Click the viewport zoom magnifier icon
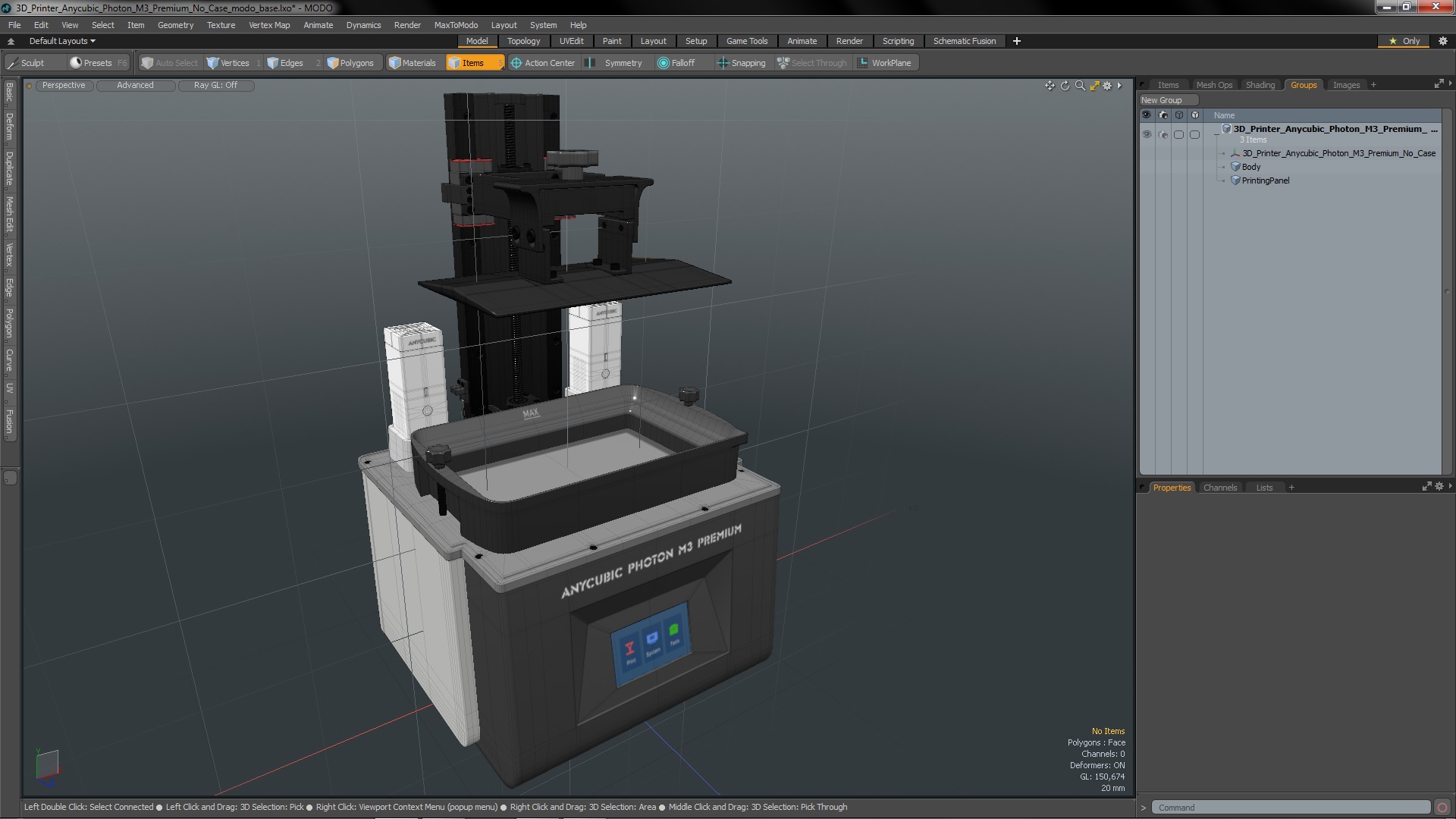Screen dimensions: 1456x819 [x=1080, y=86]
